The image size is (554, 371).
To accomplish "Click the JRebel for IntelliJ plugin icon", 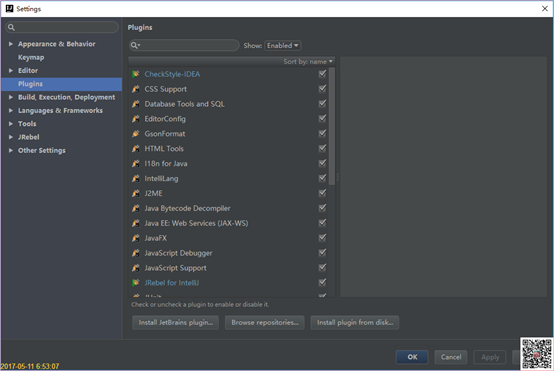I will (136, 283).
